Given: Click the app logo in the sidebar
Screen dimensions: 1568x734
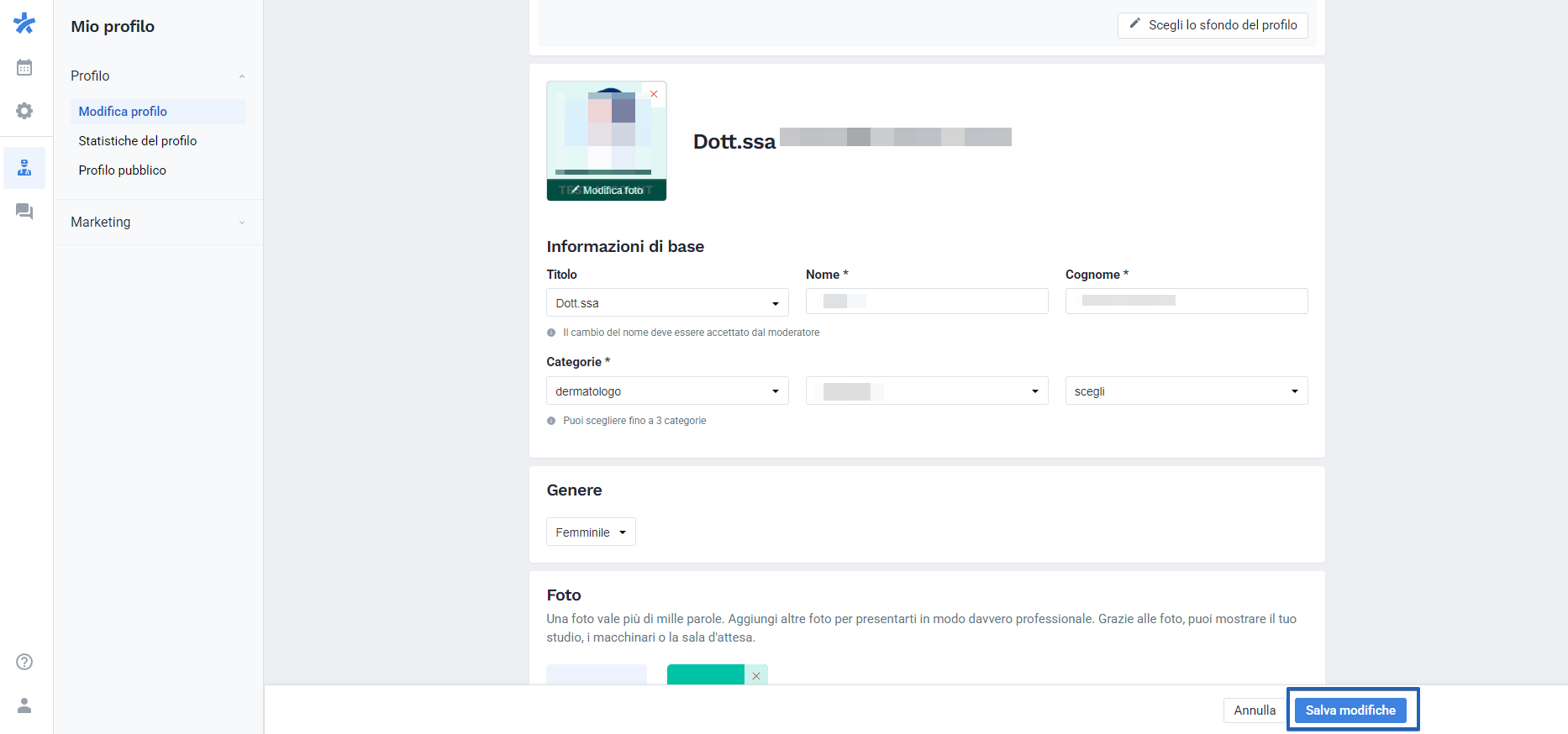Looking at the screenshot, I should click(x=24, y=23).
